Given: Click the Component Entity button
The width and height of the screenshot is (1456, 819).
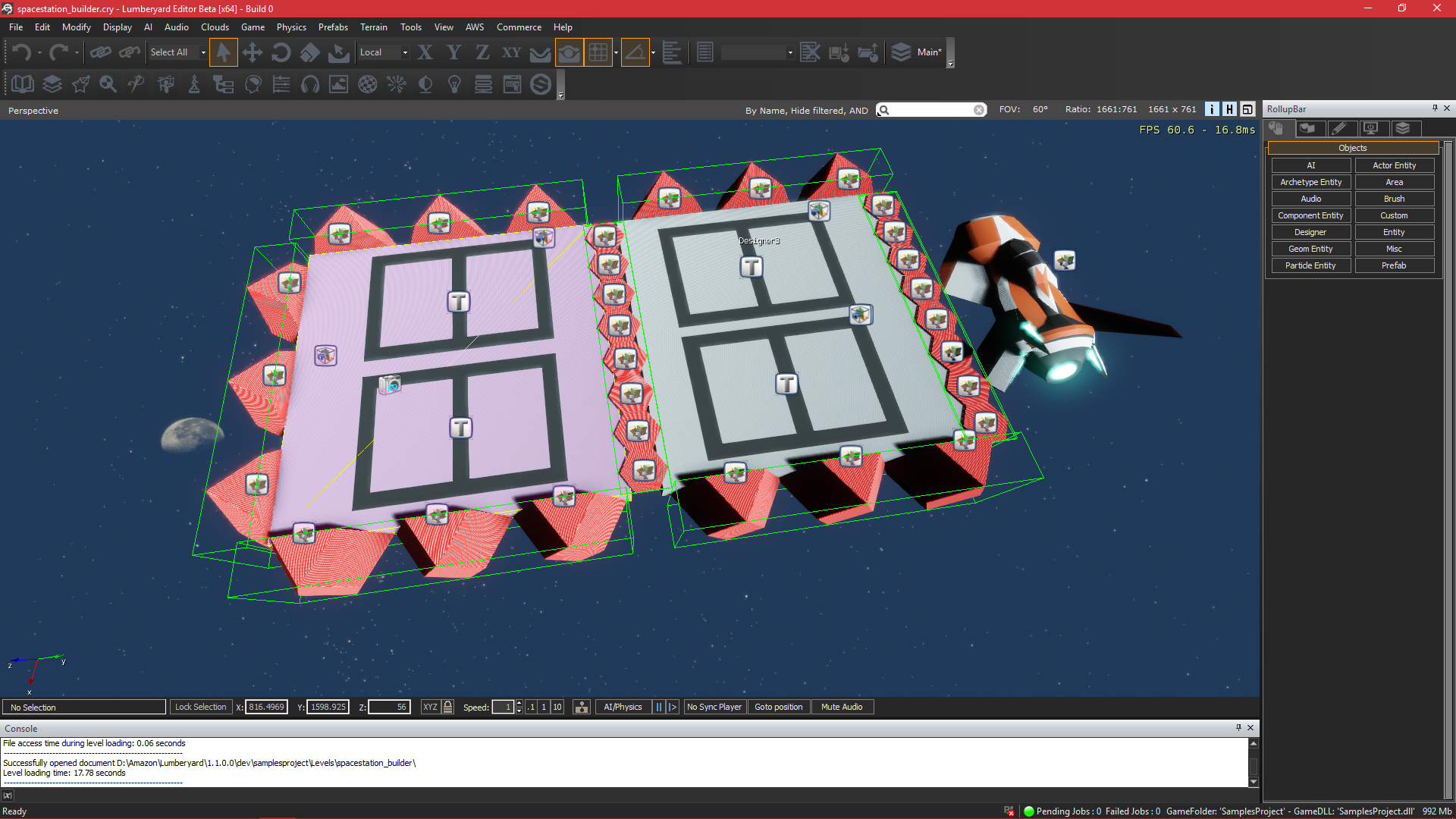Looking at the screenshot, I should click(1310, 215).
